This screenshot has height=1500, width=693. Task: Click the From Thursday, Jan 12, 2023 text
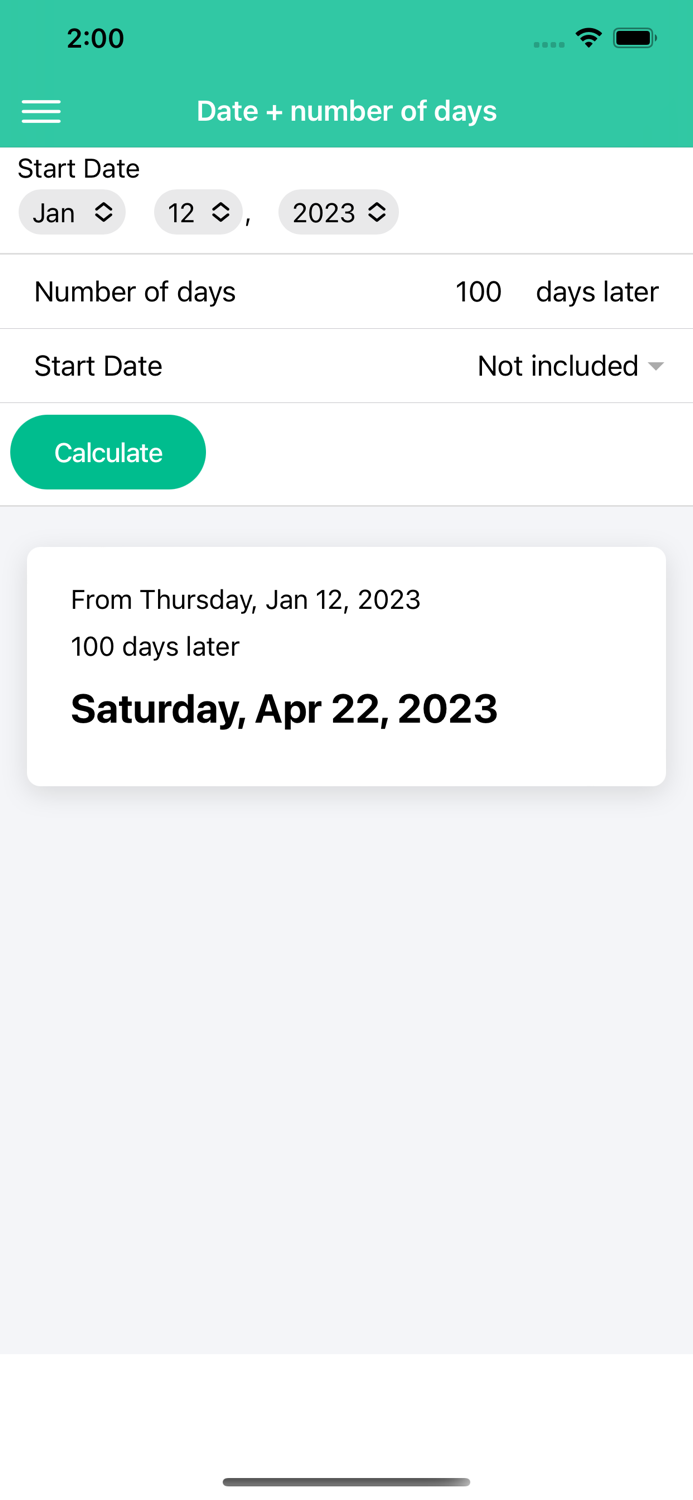coord(245,600)
